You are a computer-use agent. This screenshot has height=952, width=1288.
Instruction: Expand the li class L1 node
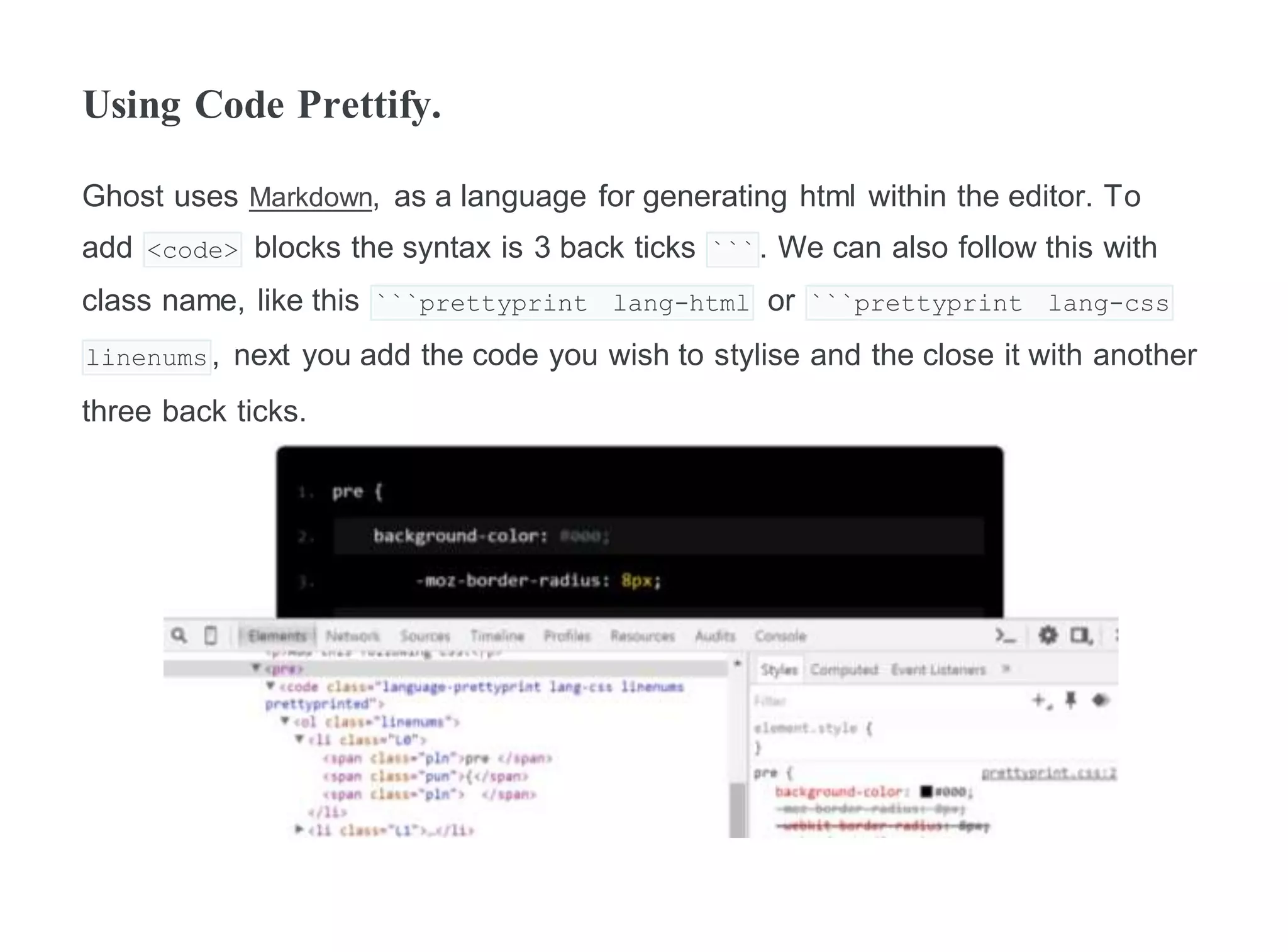point(299,829)
